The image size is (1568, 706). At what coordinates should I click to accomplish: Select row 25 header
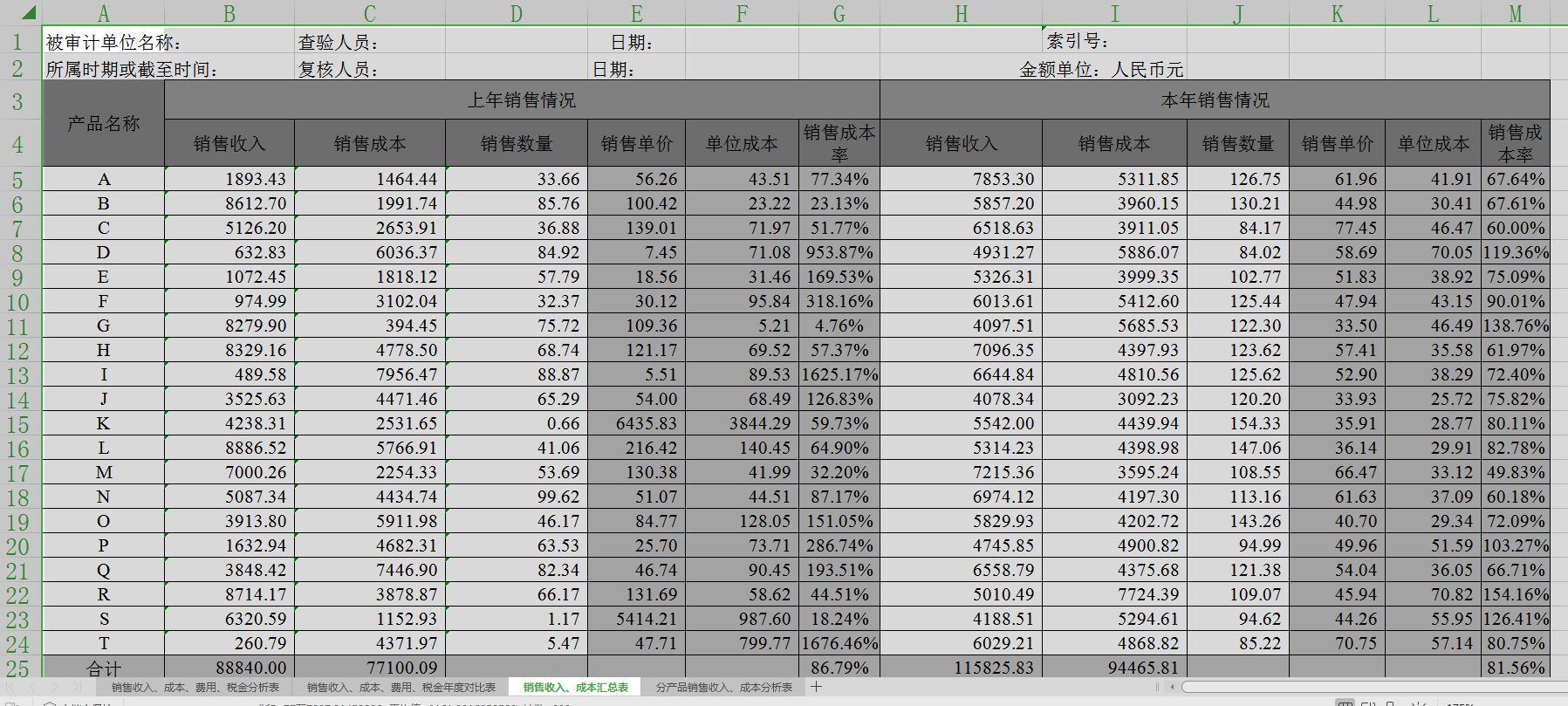(x=17, y=668)
